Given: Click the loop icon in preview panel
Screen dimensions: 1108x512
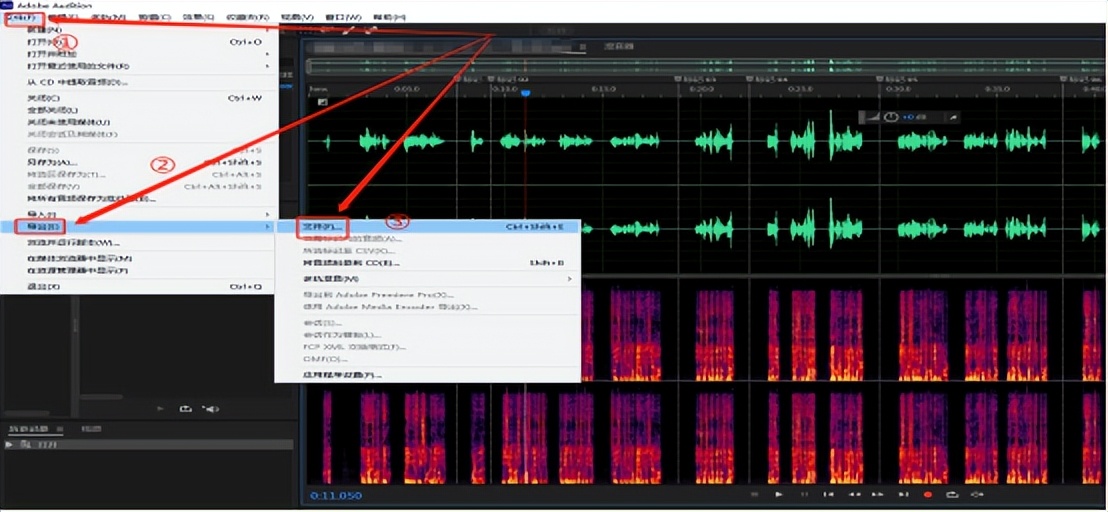Looking at the screenshot, I should point(186,408).
